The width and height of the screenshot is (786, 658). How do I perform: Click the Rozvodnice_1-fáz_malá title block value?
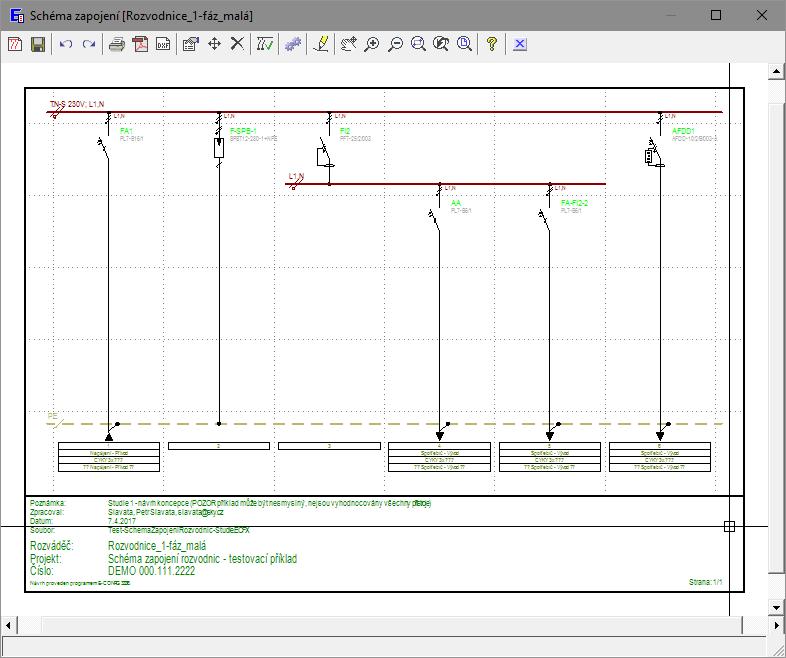pyautogui.click(x=157, y=546)
